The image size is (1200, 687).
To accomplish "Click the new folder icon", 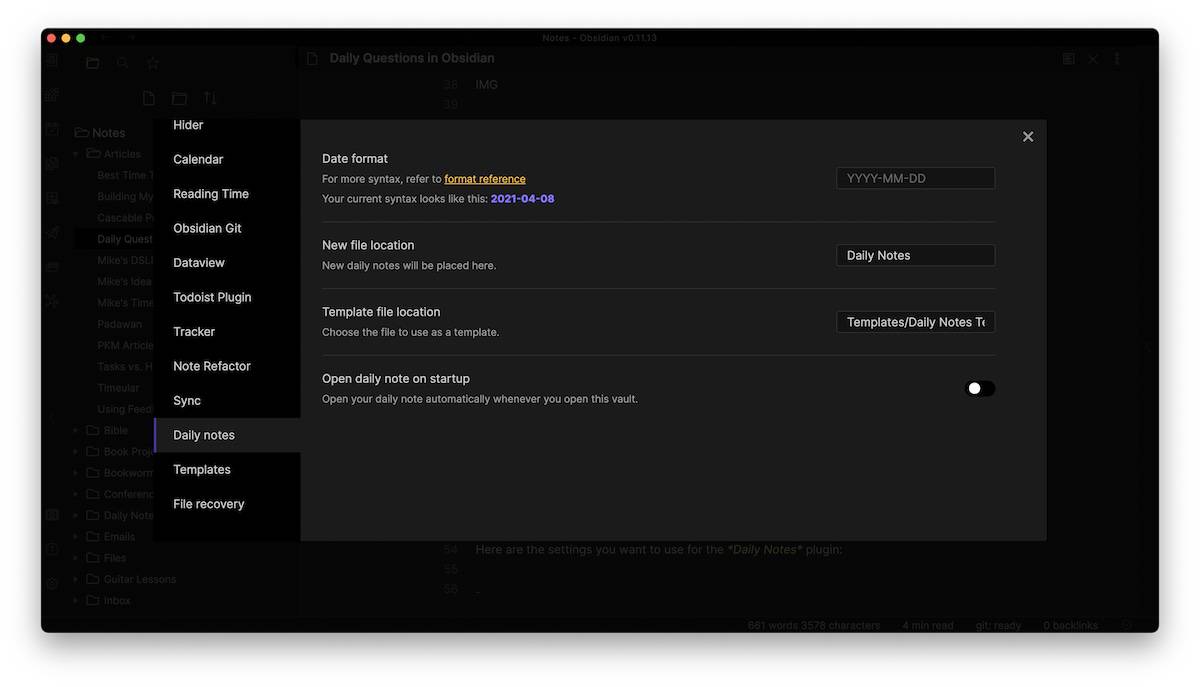I will (x=179, y=98).
